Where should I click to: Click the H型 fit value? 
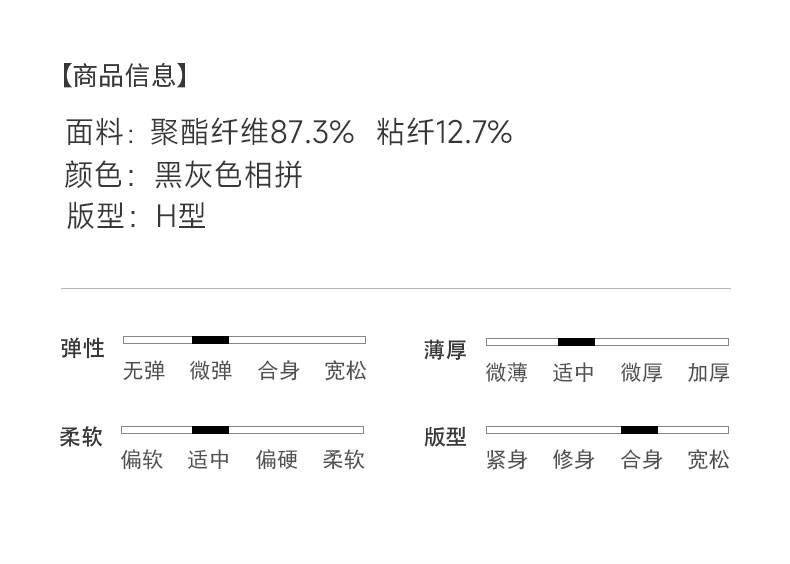pyautogui.click(x=181, y=216)
